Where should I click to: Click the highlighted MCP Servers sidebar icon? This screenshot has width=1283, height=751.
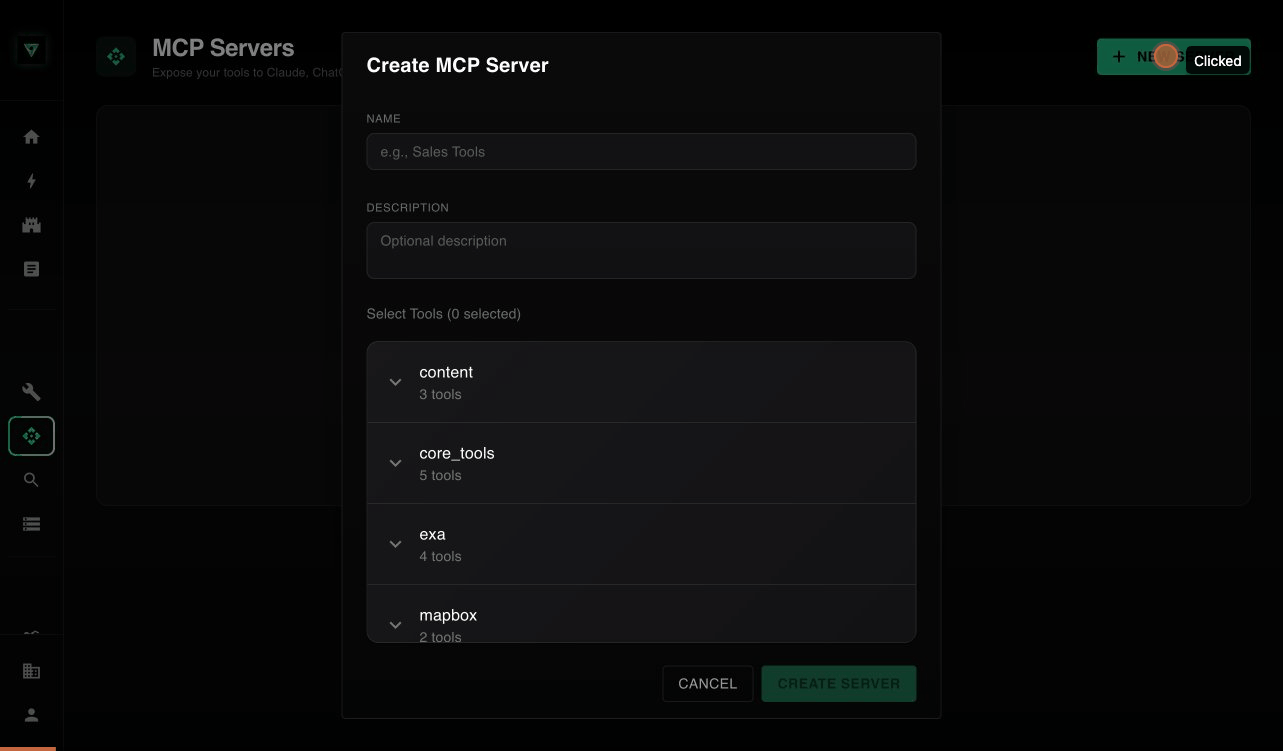click(x=31, y=436)
